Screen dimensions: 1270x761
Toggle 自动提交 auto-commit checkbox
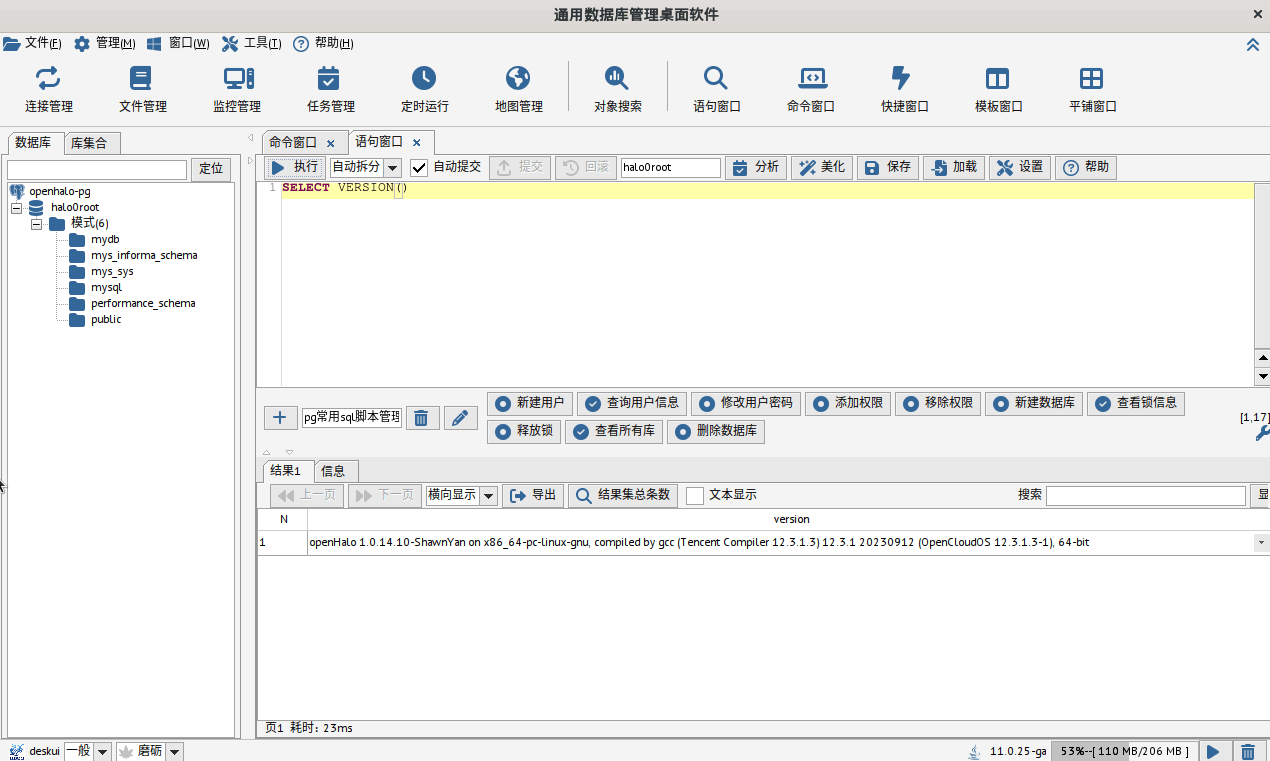pos(420,168)
